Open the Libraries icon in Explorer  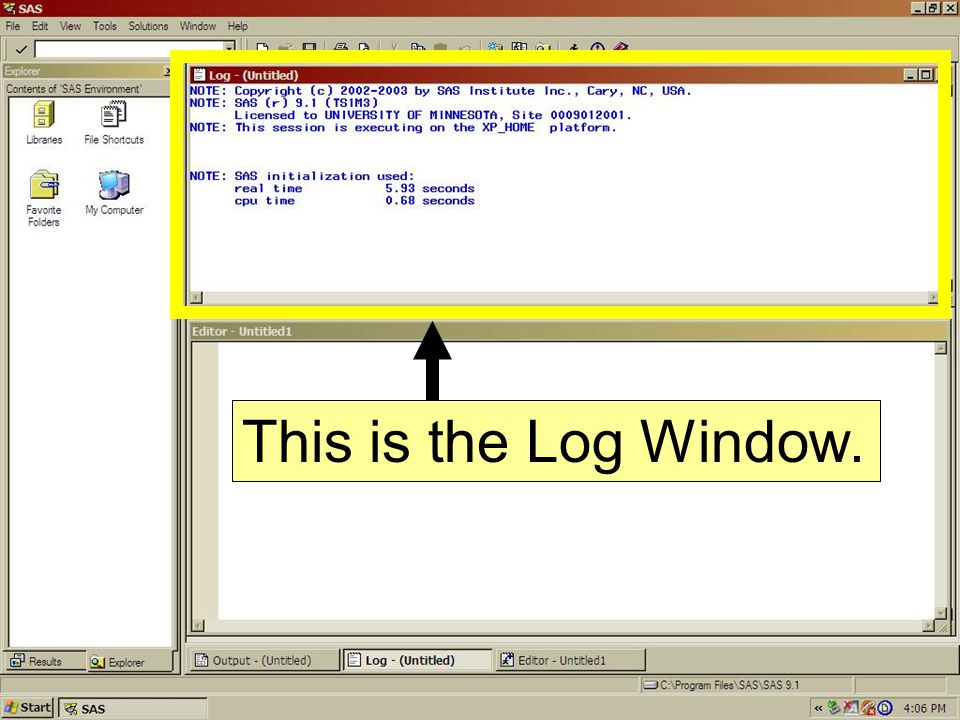pyautogui.click(x=43, y=122)
